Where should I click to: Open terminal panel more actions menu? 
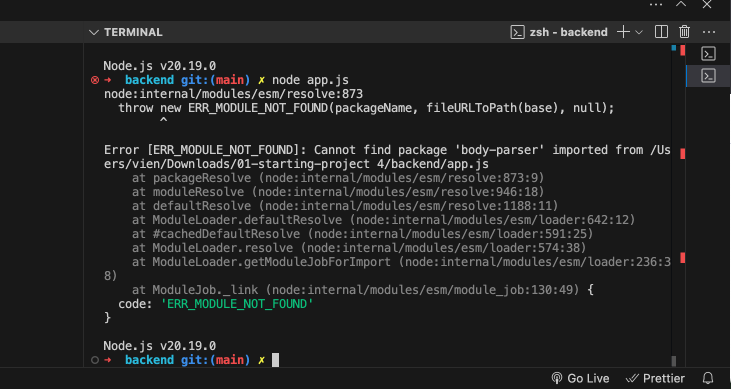(x=709, y=32)
